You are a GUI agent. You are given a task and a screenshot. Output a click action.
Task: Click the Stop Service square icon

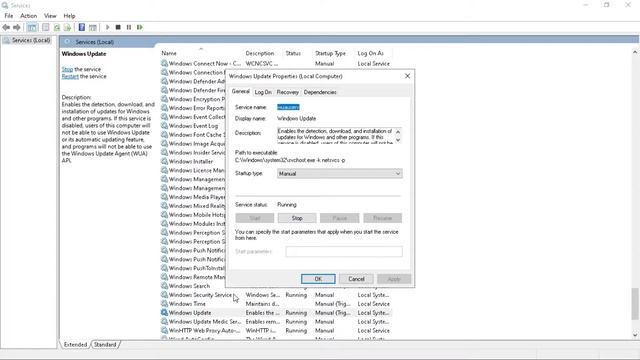(118, 27)
